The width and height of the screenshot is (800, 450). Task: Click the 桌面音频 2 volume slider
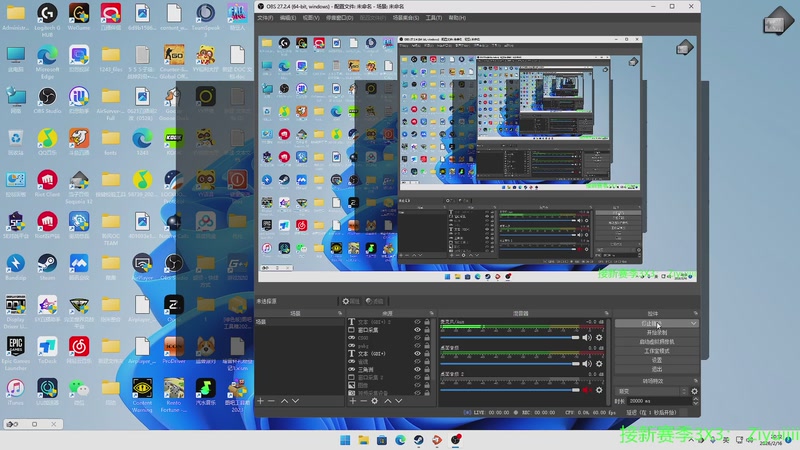click(510, 390)
